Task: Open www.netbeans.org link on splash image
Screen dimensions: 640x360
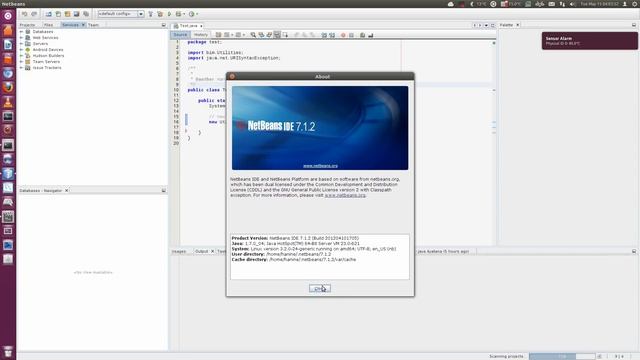Action: pyautogui.click(x=320, y=166)
